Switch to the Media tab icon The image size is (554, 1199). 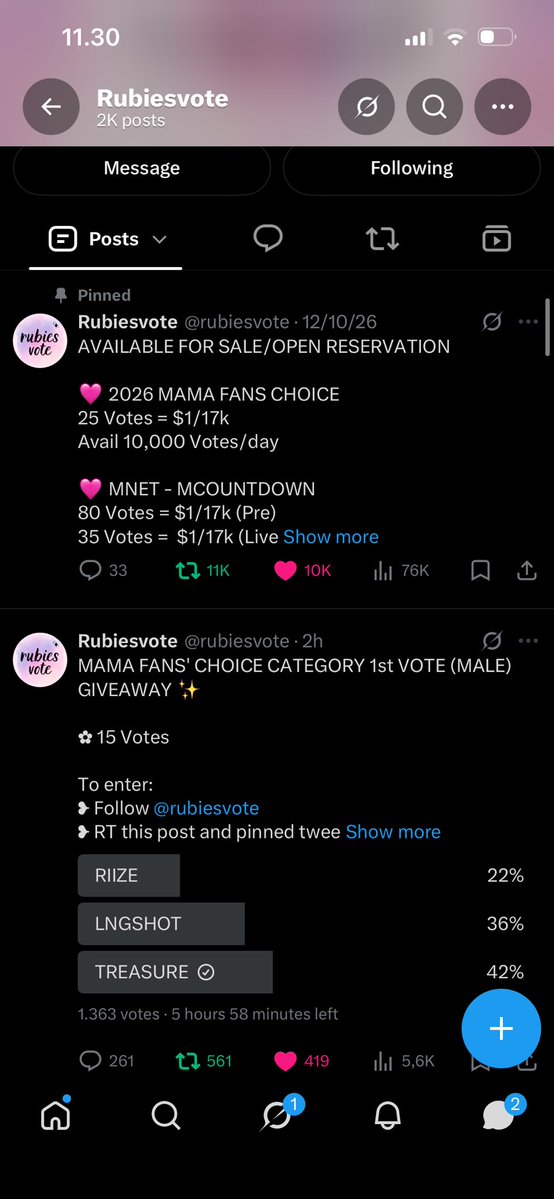point(497,239)
